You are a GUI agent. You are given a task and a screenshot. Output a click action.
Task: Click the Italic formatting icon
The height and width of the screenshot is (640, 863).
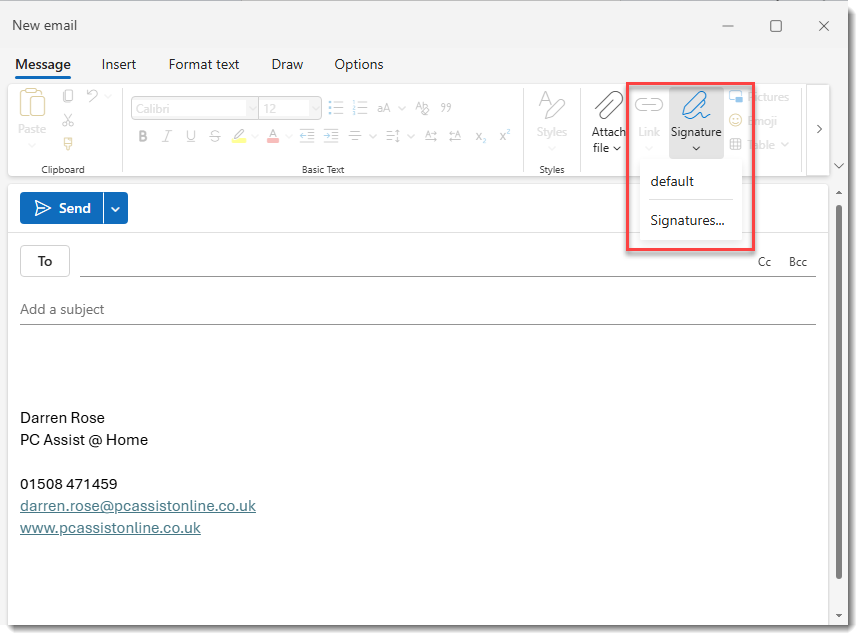pyautogui.click(x=167, y=137)
